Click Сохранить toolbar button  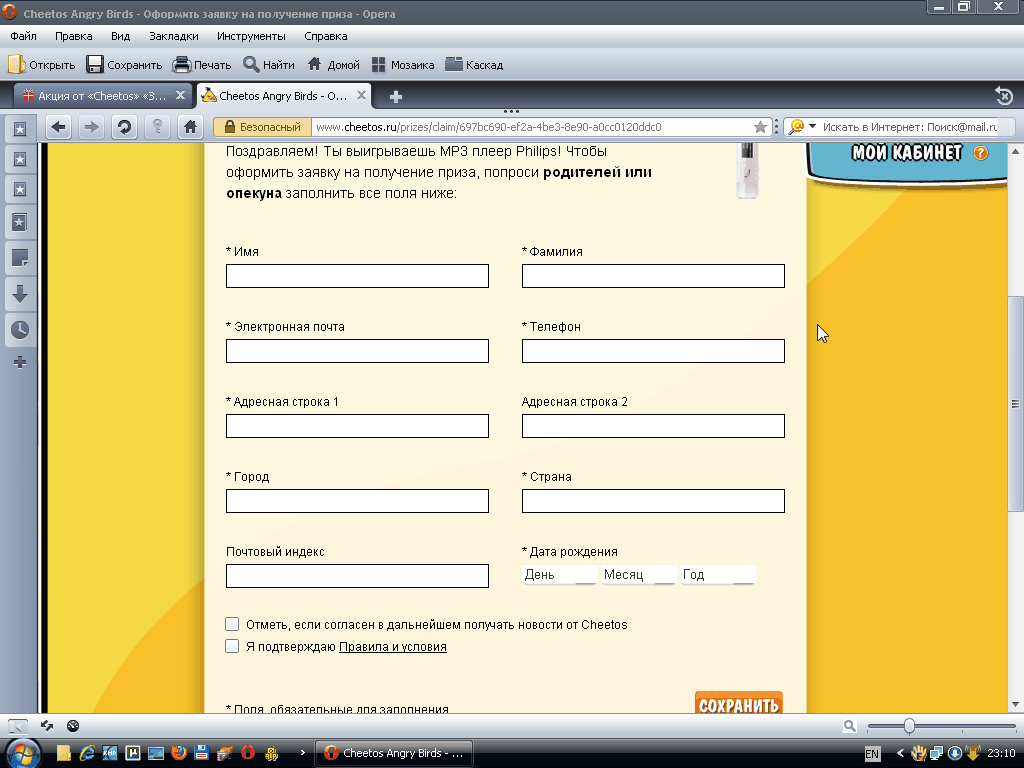click(x=124, y=65)
